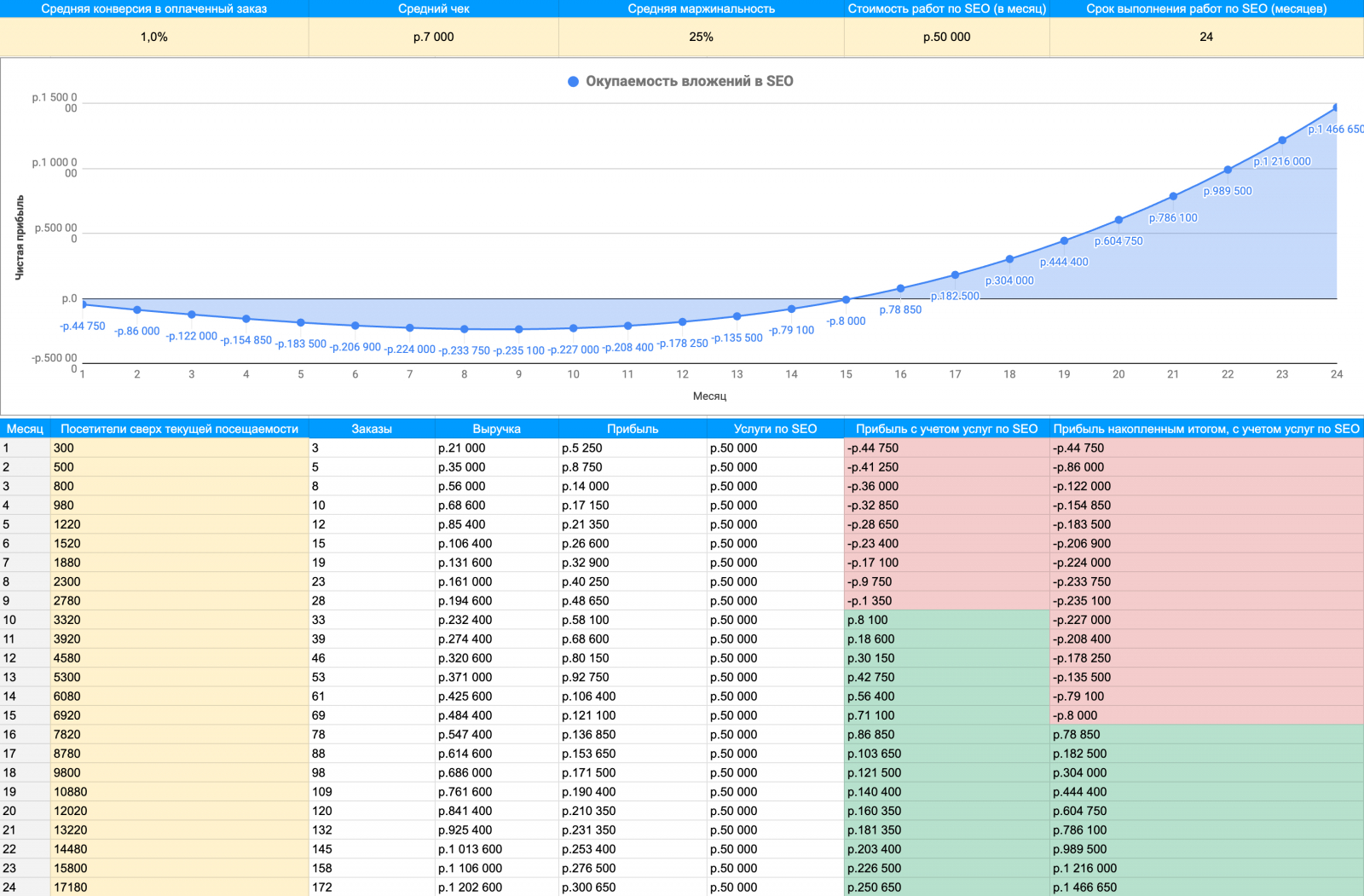Image resolution: width=1364 pixels, height=896 pixels.
Task: Select the Выручка column header
Action: tap(496, 429)
